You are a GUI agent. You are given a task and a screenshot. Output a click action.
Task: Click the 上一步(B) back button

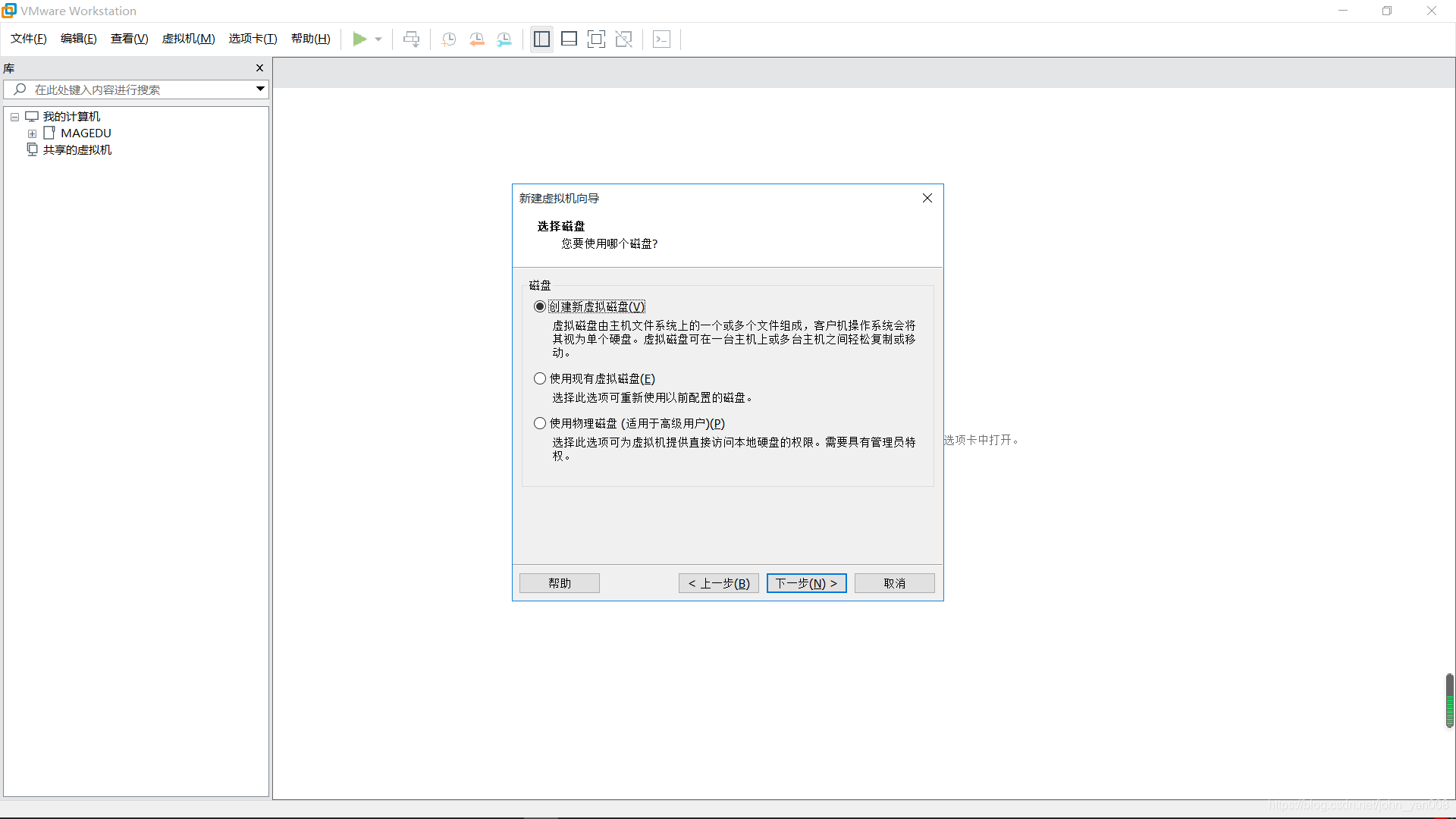point(718,583)
